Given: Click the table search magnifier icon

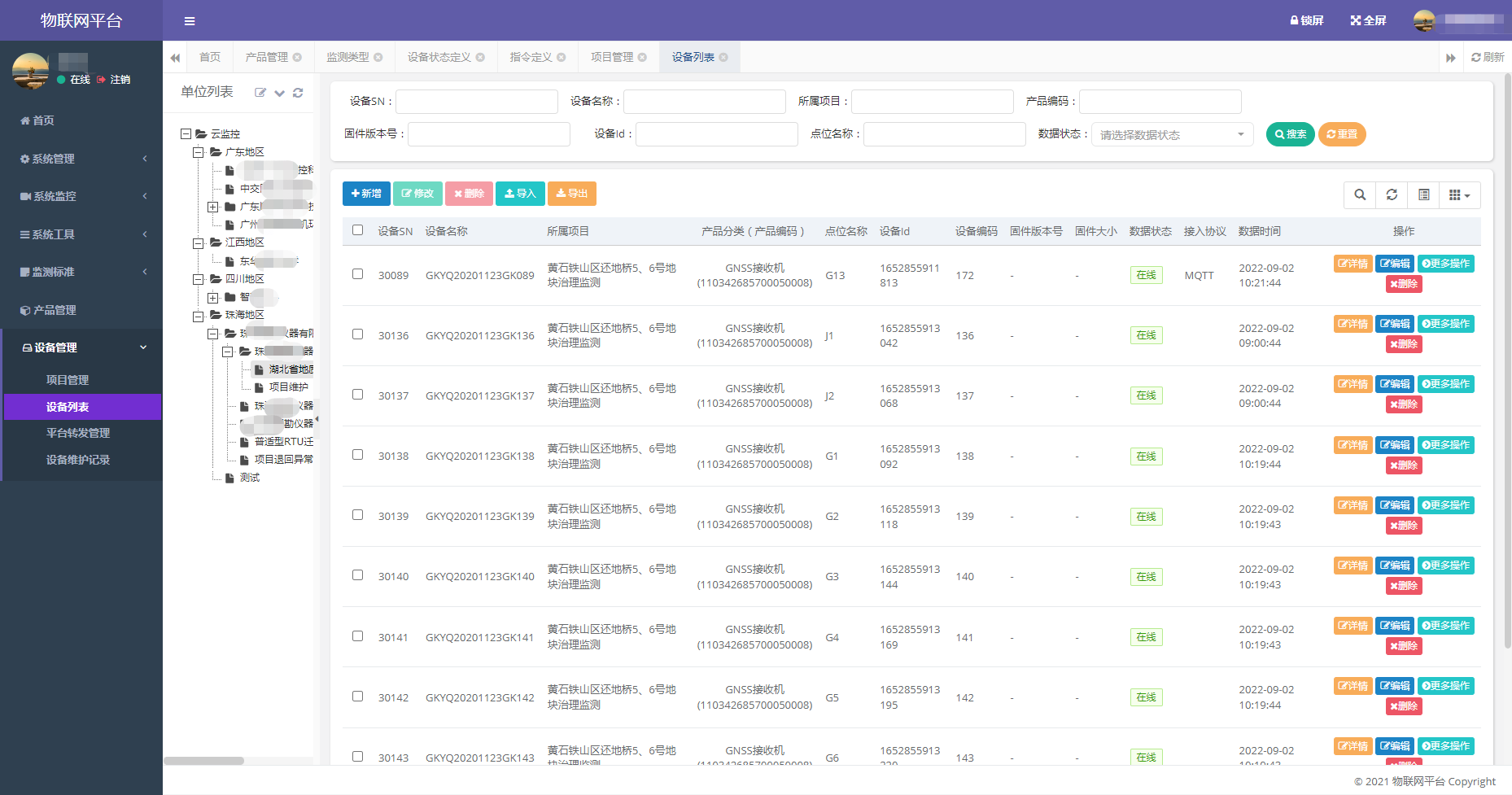Looking at the screenshot, I should (1360, 194).
